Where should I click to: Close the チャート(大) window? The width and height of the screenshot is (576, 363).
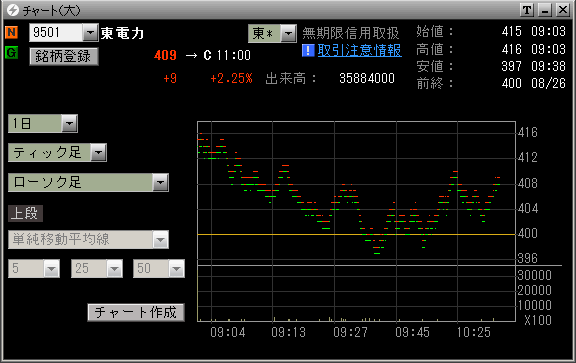coord(563,10)
